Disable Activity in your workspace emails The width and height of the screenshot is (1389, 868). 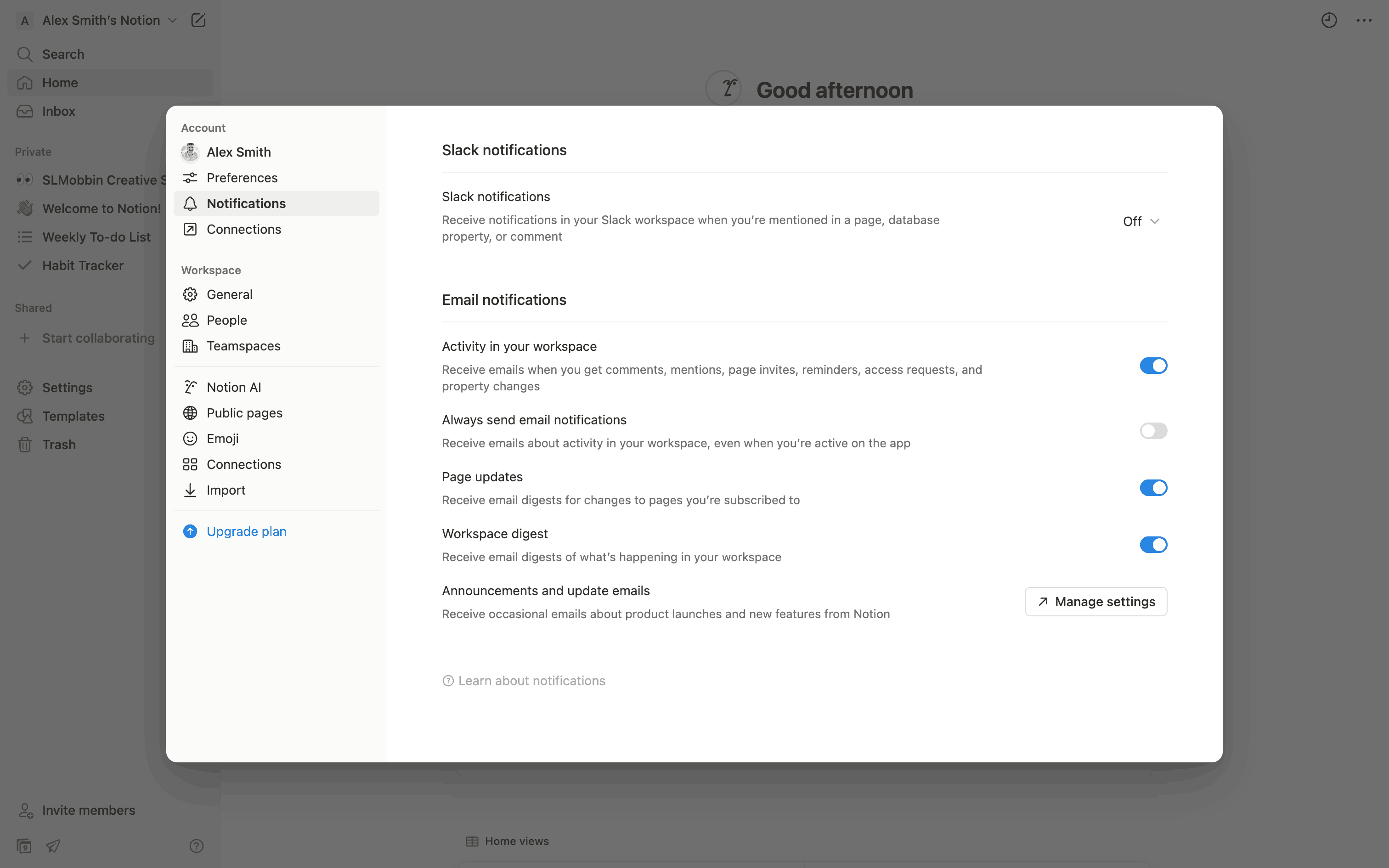[1153, 366]
